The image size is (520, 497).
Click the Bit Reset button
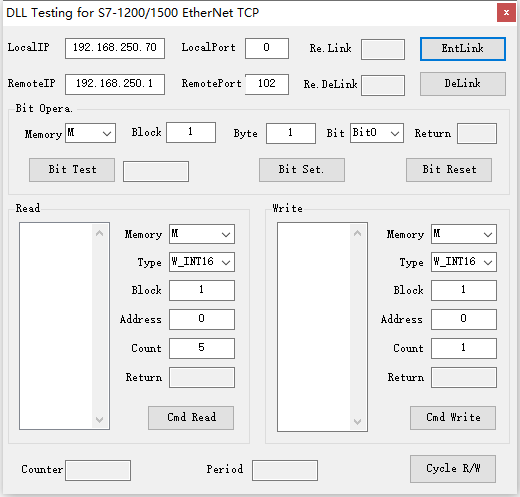pos(449,170)
